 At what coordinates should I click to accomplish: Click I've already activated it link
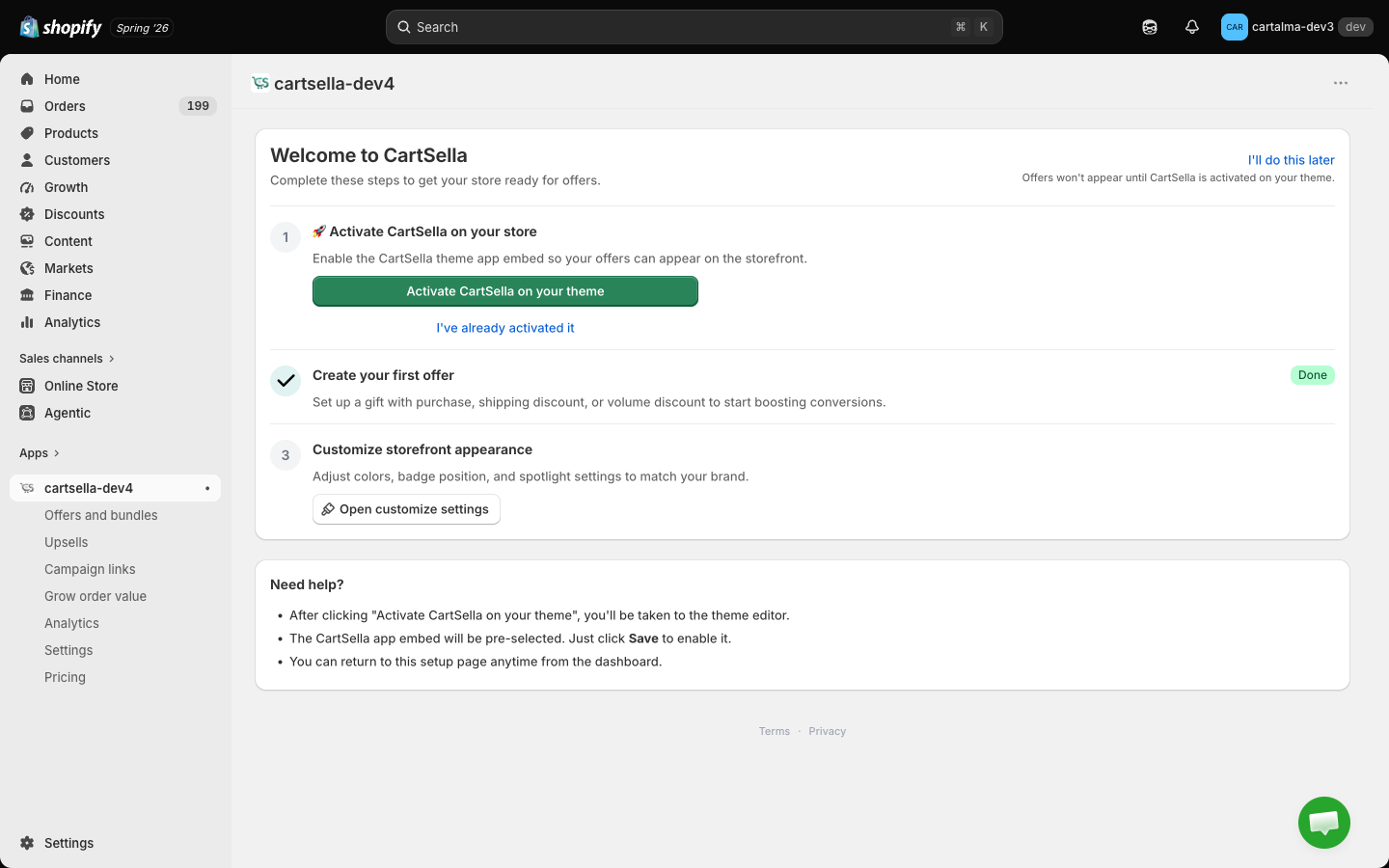pos(505,328)
